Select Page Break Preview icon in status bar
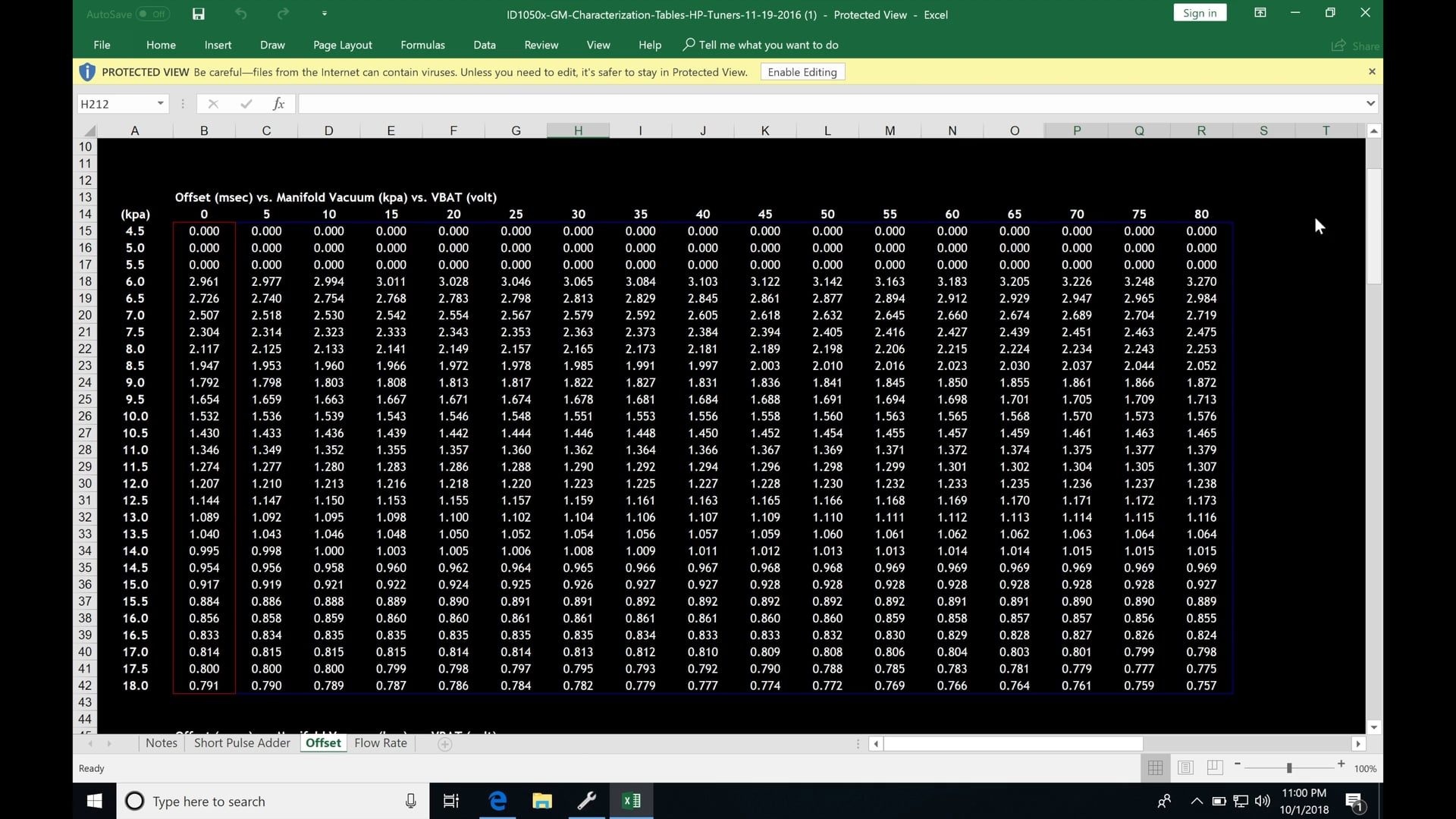The width and height of the screenshot is (1456, 819). 1214,767
